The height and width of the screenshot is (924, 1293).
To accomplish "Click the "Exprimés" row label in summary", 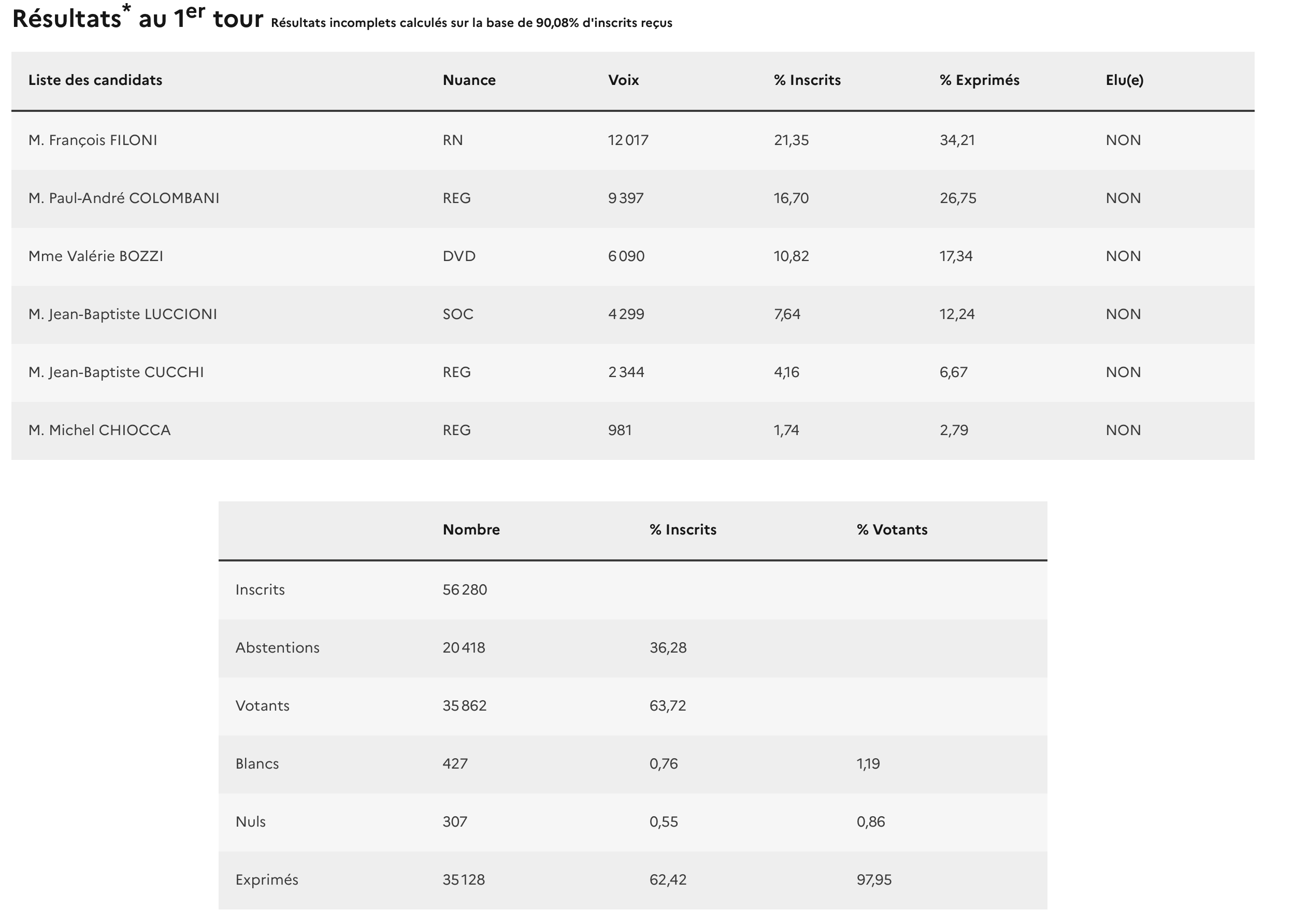I will 266,879.
